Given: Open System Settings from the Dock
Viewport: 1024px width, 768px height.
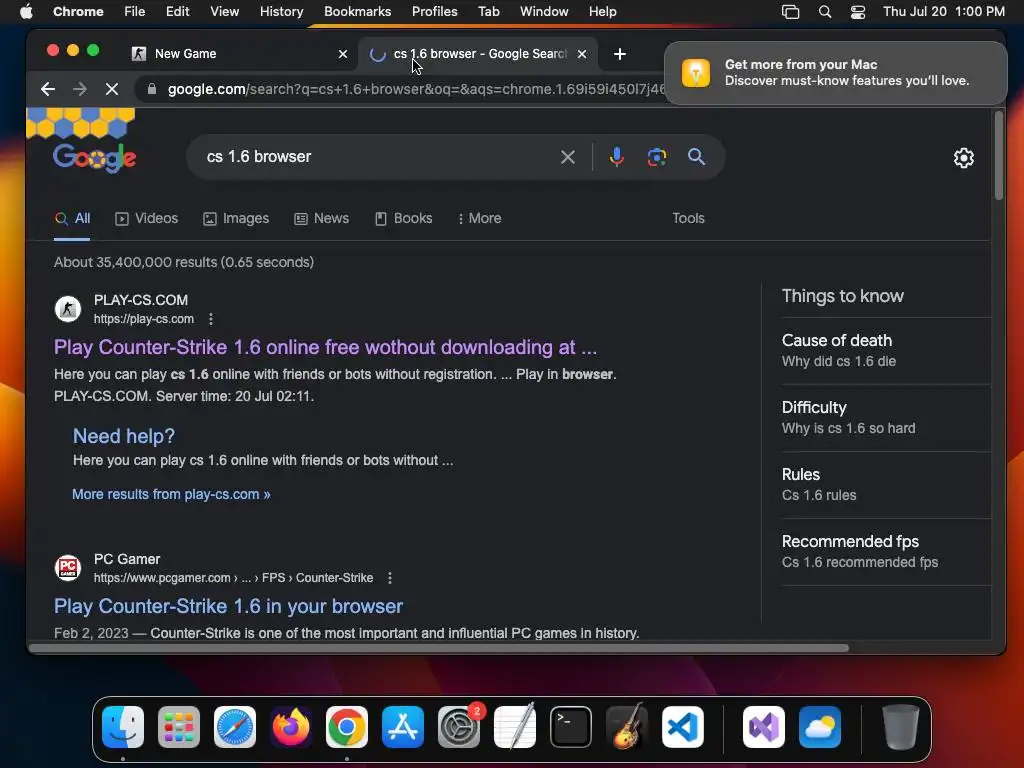Looking at the screenshot, I should 458,727.
